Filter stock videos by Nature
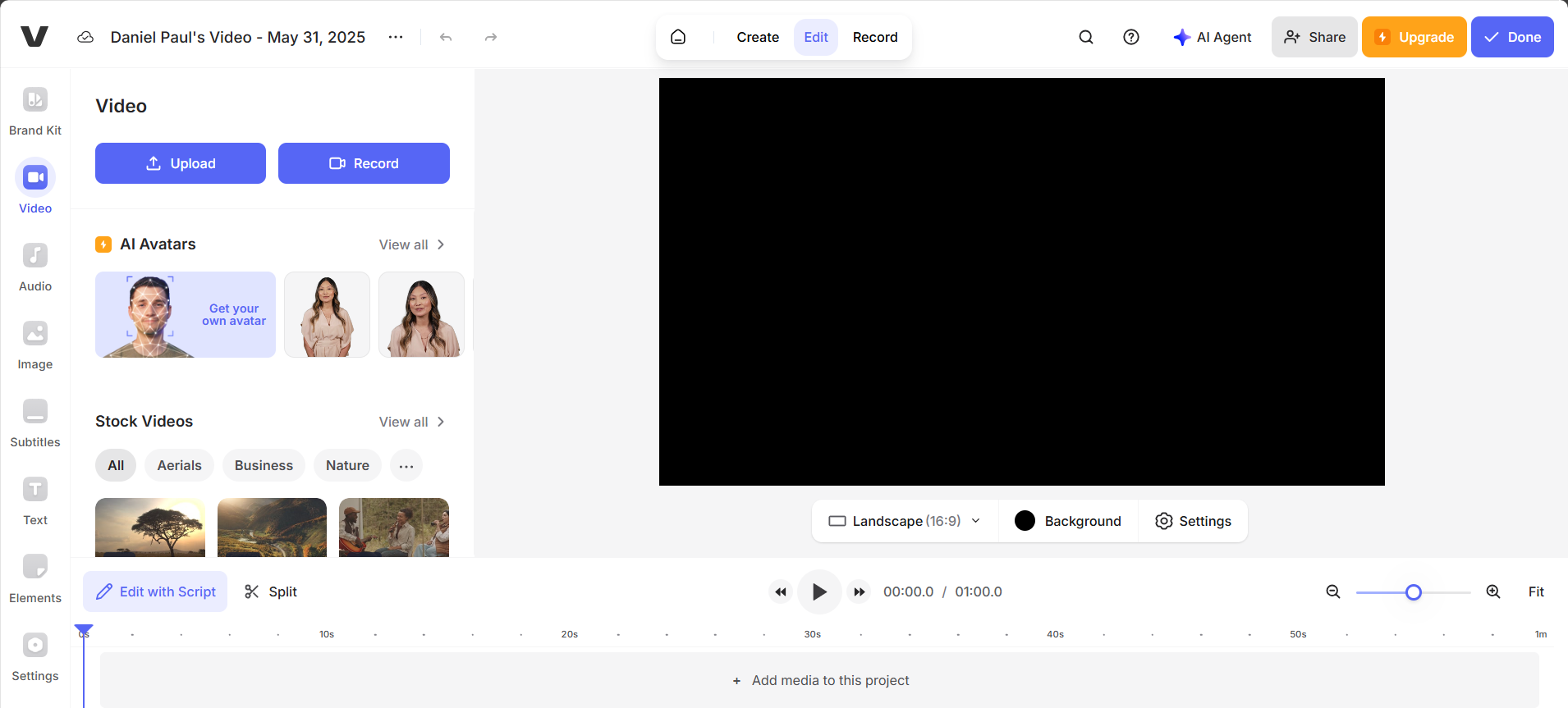The width and height of the screenshot is (1568, 708). pos(347,465)
